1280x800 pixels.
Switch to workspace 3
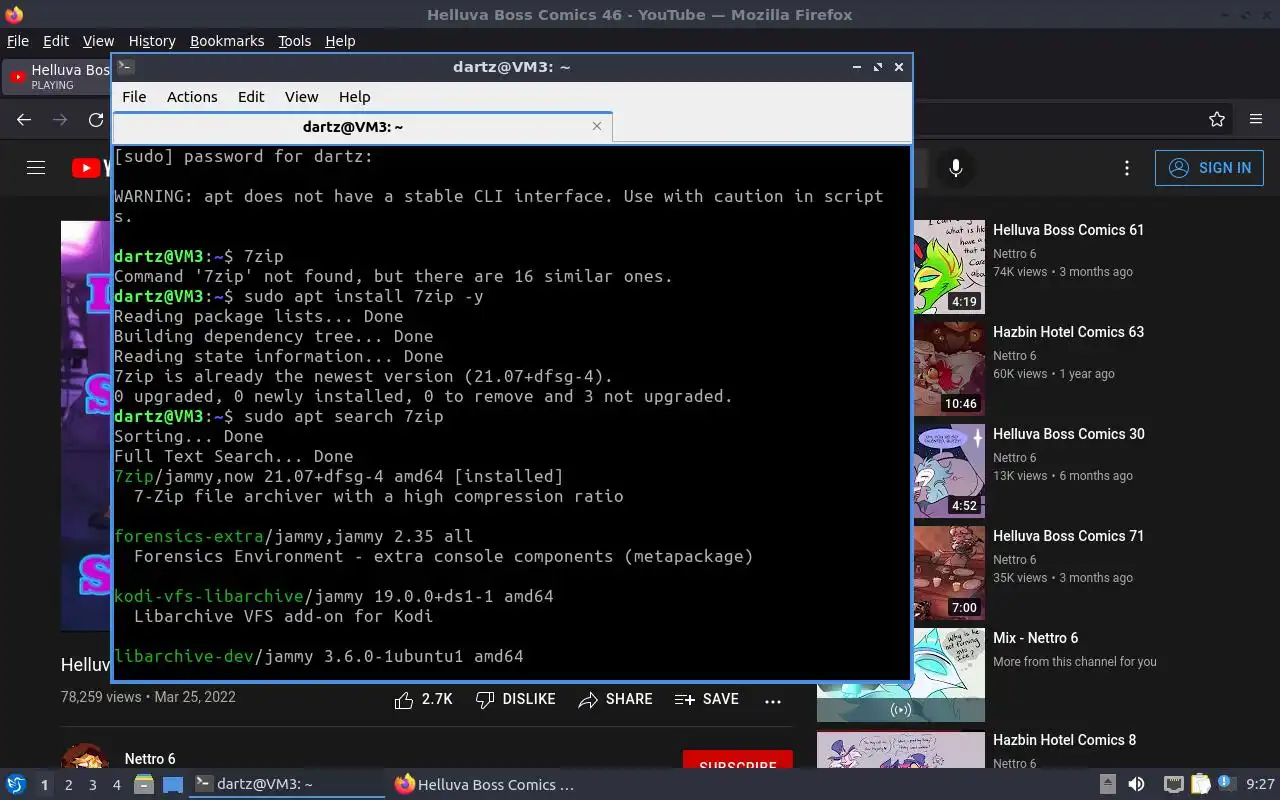coord(92,785)
